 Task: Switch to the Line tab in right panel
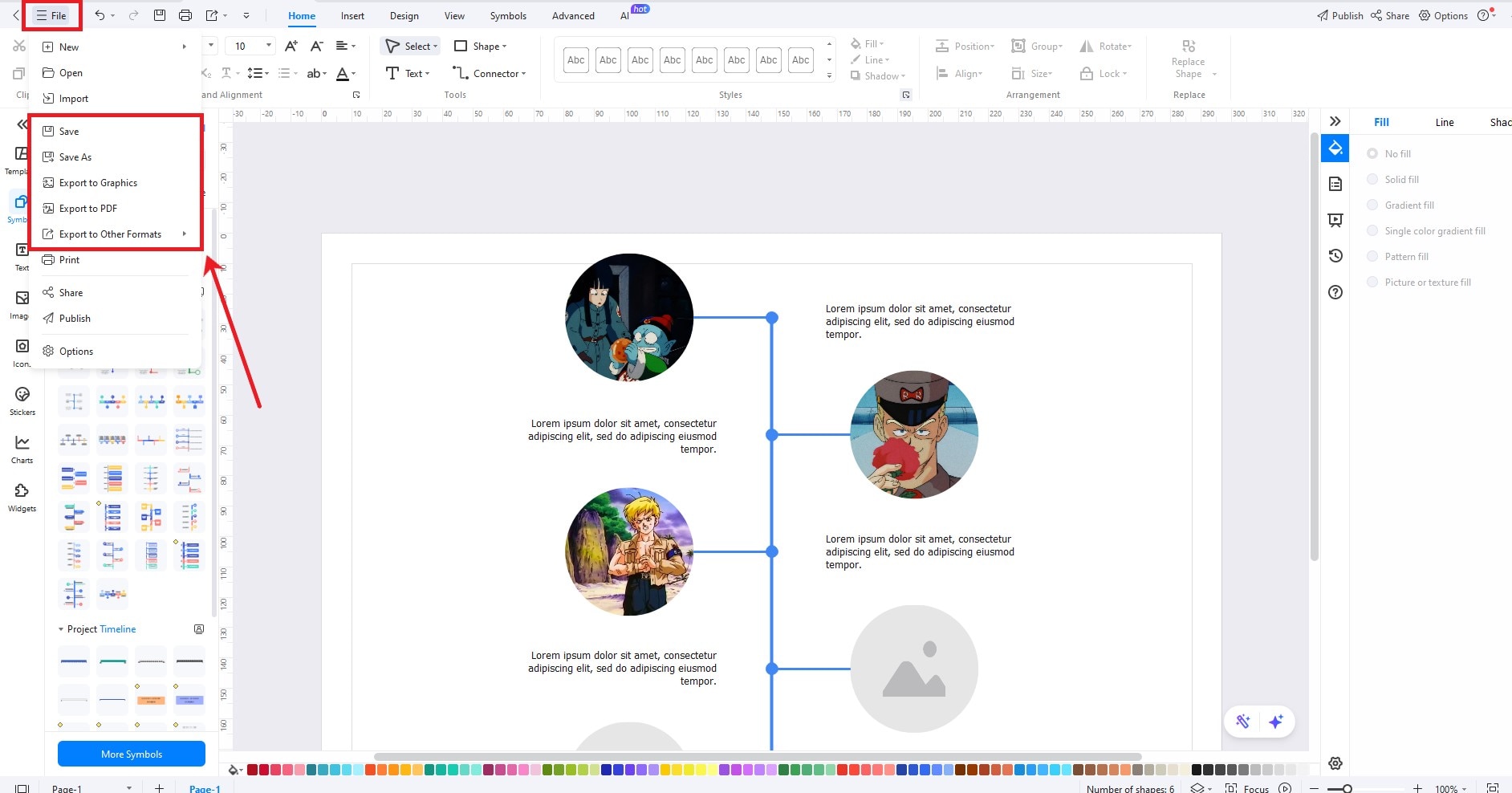coord(1445,122)
